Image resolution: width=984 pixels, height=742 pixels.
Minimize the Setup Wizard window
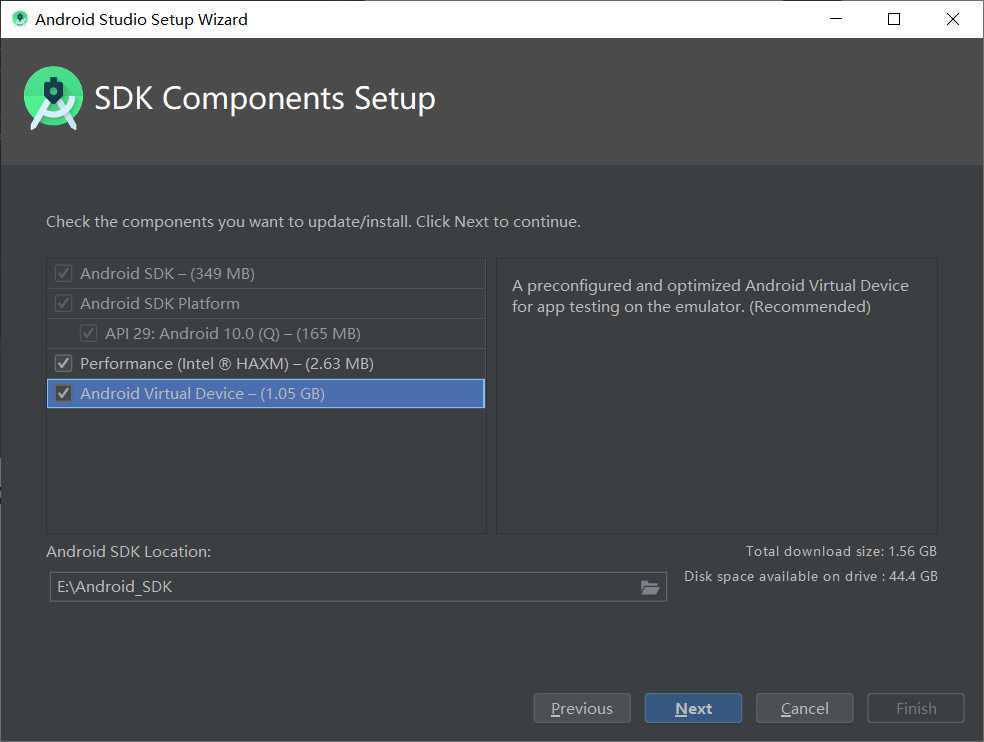click(x=836, y=19)
